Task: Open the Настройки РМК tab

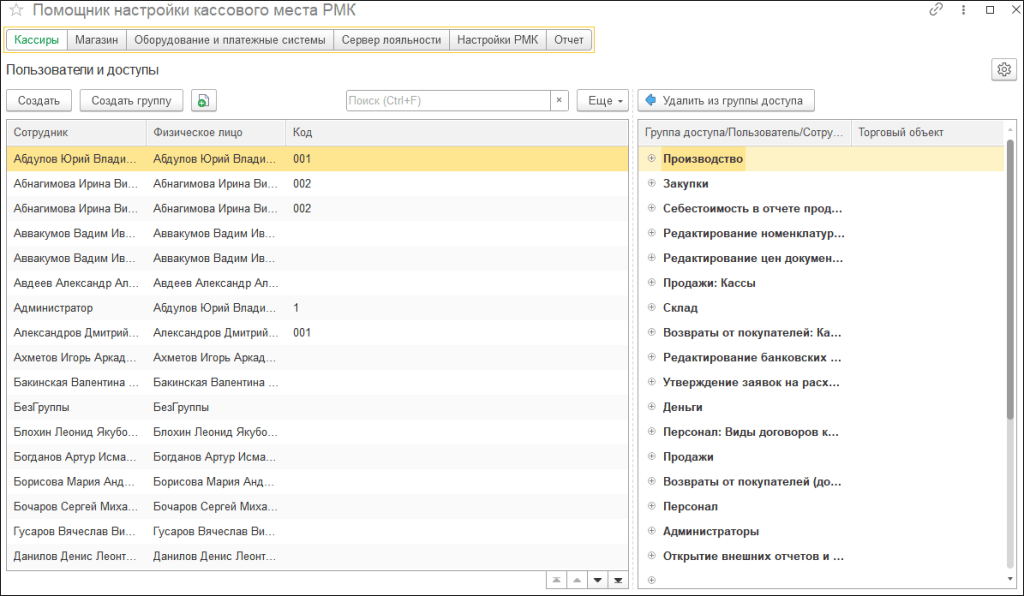Action: (x=498, y=40)
